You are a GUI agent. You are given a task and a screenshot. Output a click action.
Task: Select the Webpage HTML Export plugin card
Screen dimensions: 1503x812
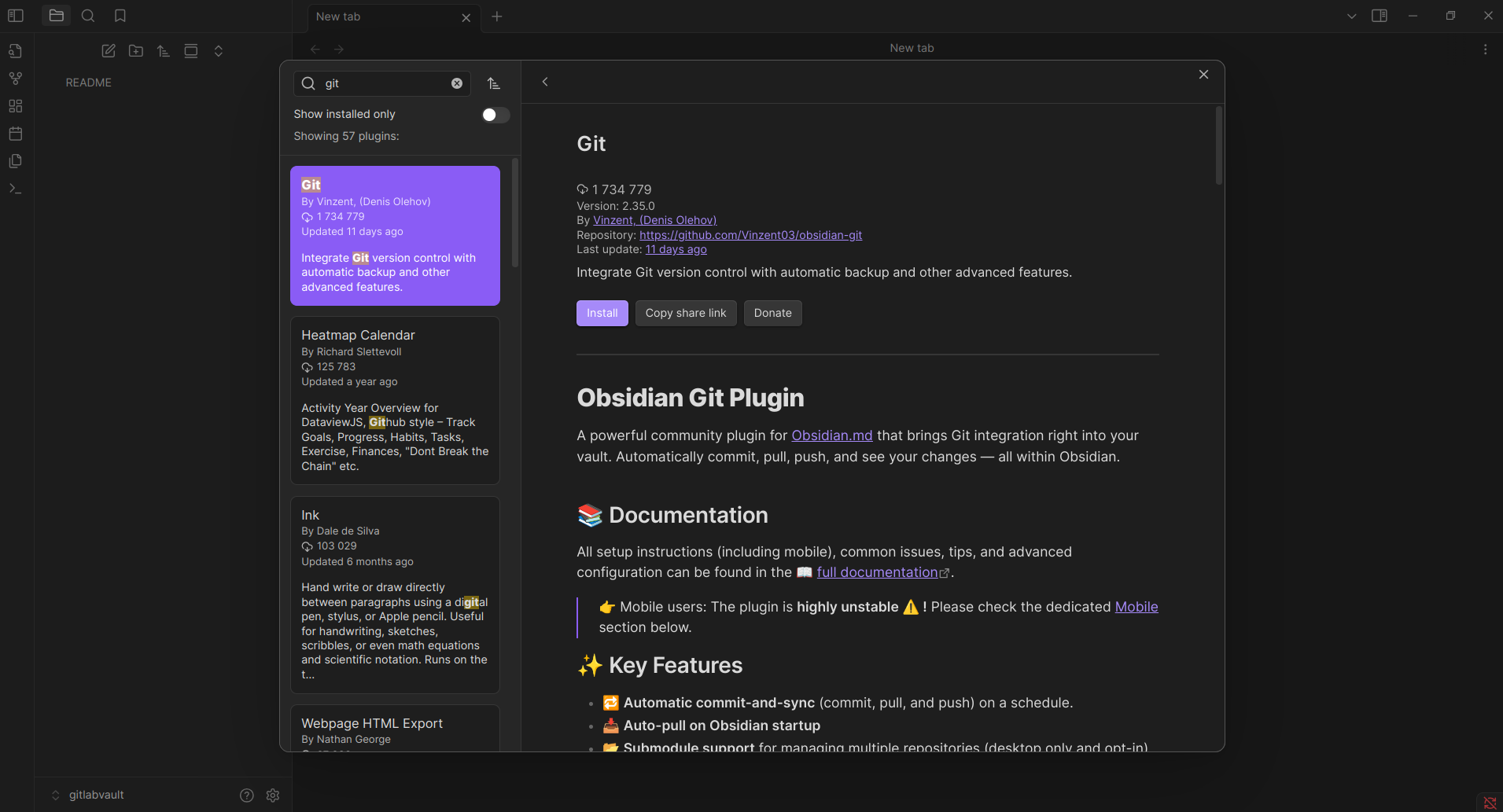pyautogui.click(x=395, y=728)
